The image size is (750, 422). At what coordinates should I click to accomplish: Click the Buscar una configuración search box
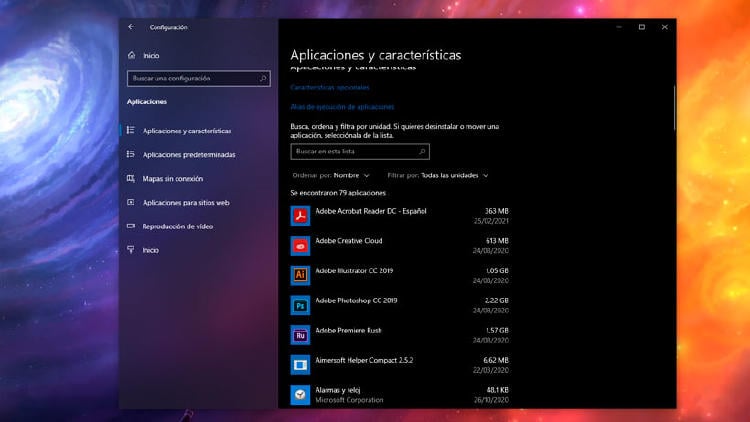coord(198,78)
